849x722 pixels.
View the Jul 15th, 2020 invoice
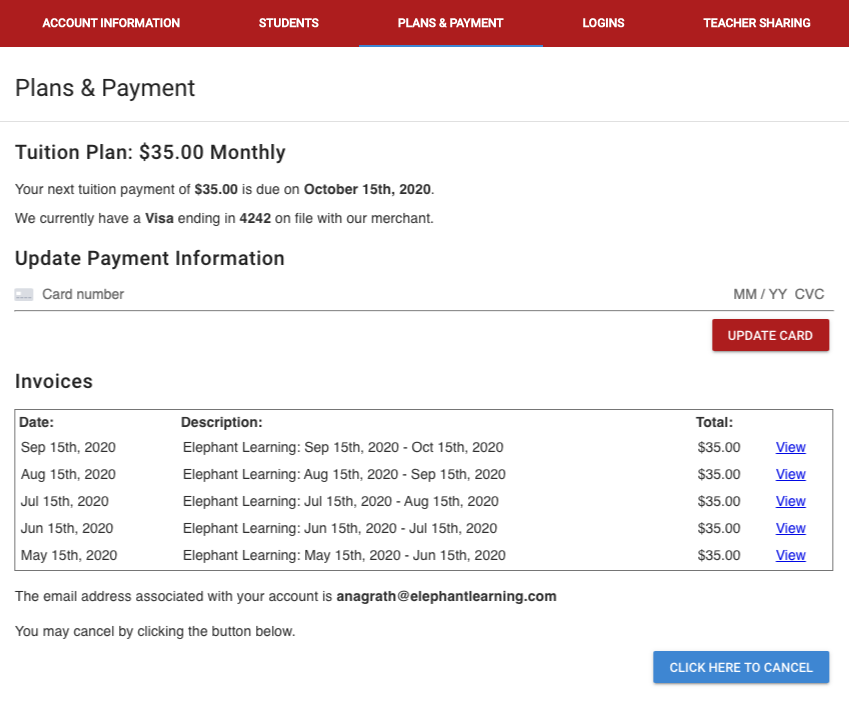791,502
